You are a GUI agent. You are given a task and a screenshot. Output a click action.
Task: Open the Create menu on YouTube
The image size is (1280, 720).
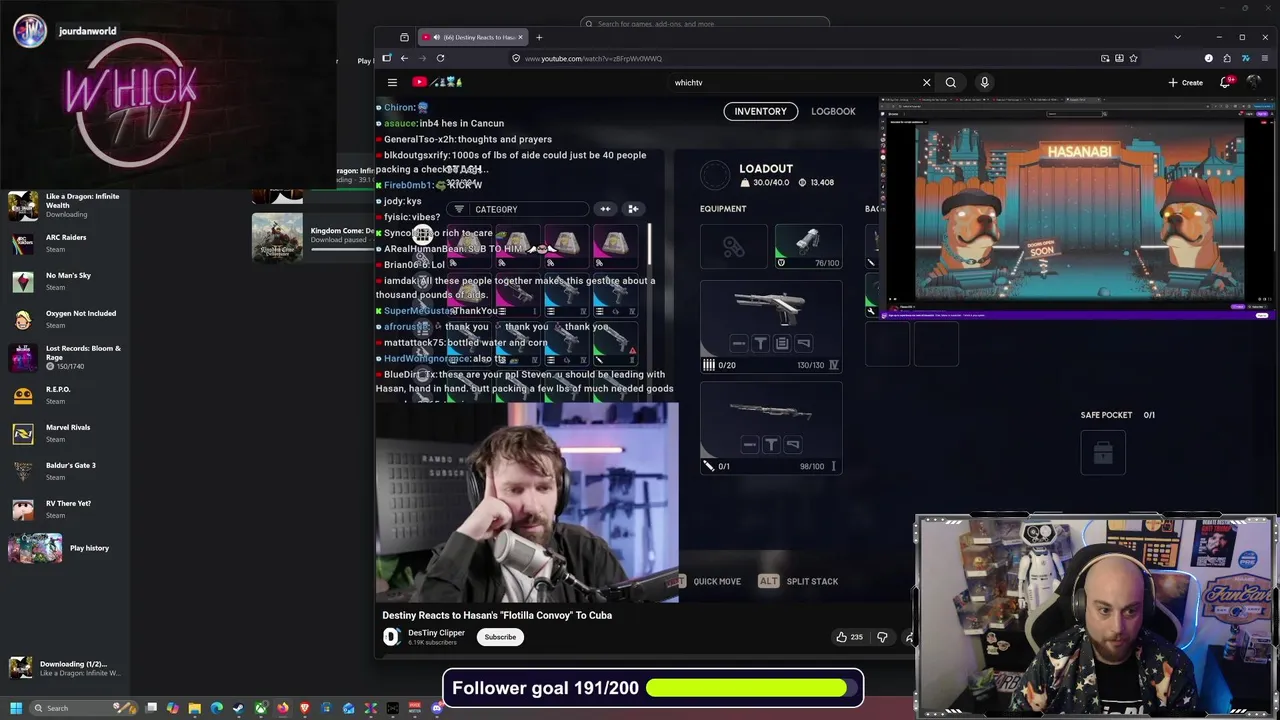1186,82
